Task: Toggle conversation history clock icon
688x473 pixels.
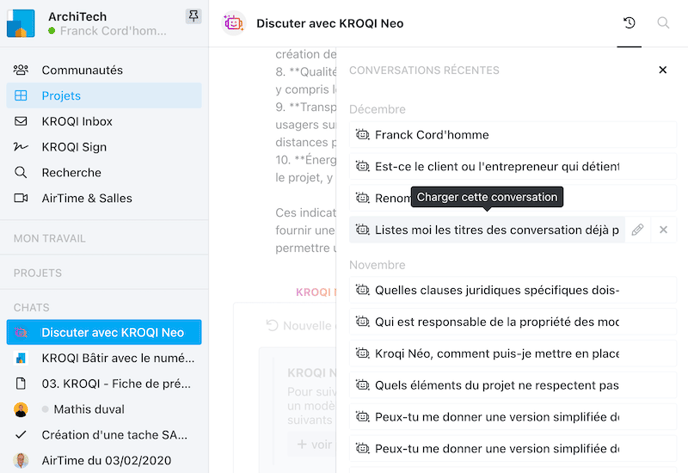Action: (629, 23)
